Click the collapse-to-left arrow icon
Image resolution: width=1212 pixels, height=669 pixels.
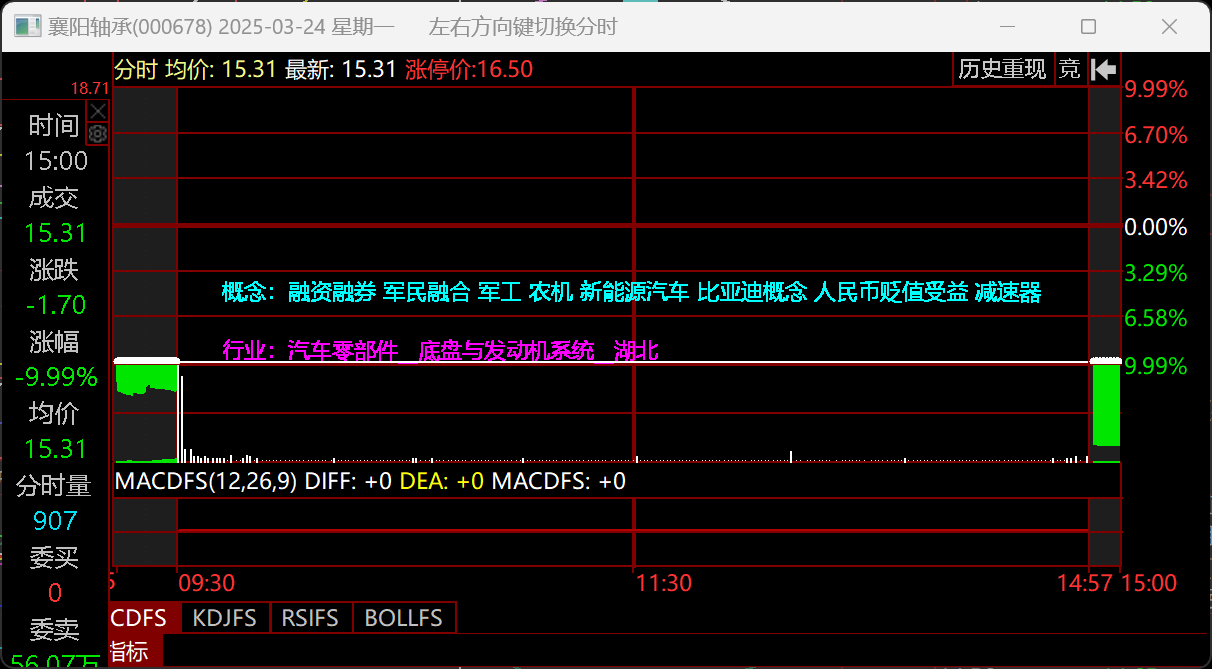click(1103, 69)
